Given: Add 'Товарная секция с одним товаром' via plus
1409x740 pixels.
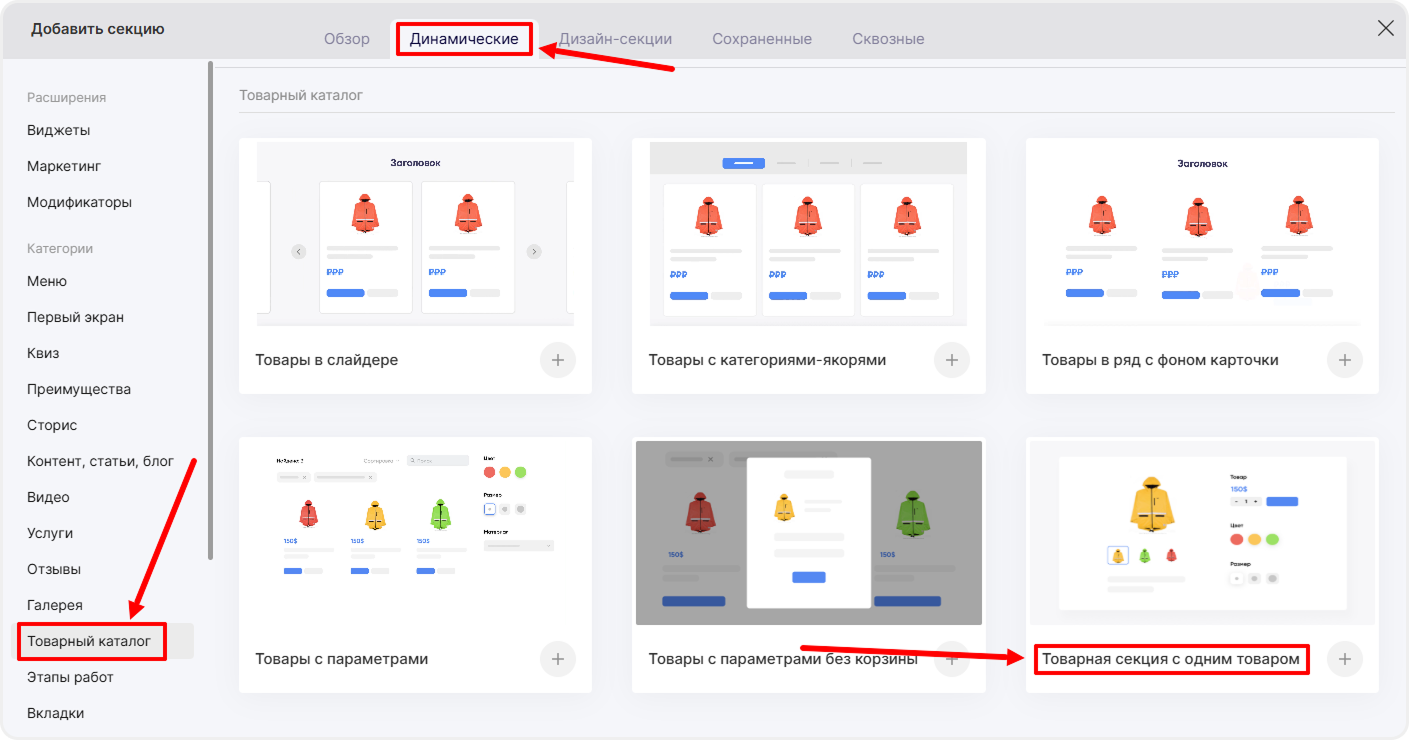Looking at the screenshot, I should tap(1344, 659).
